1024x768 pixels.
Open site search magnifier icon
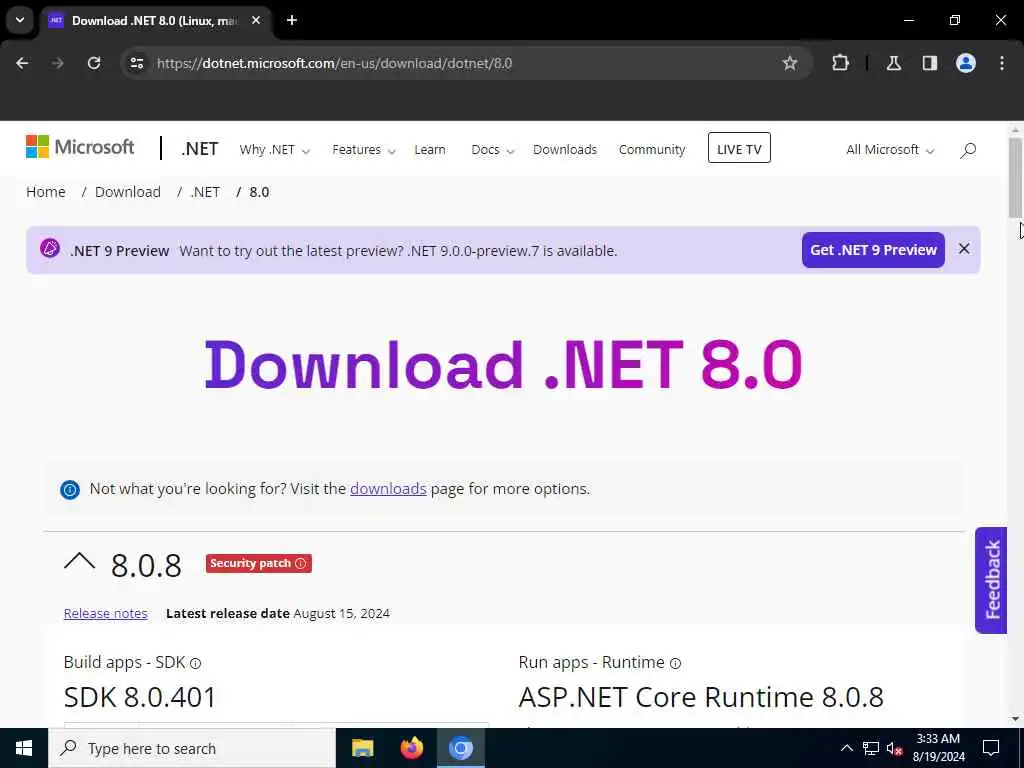point(968,150)
